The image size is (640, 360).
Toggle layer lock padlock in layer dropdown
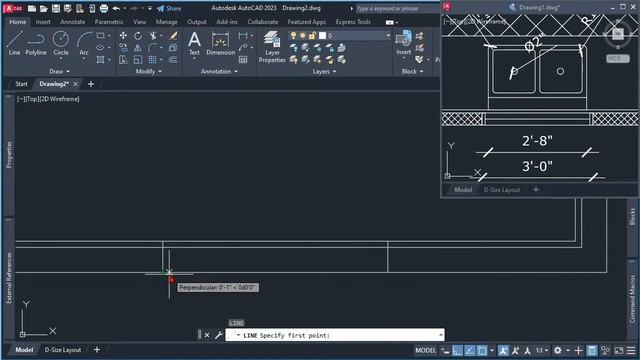point(312,36)
